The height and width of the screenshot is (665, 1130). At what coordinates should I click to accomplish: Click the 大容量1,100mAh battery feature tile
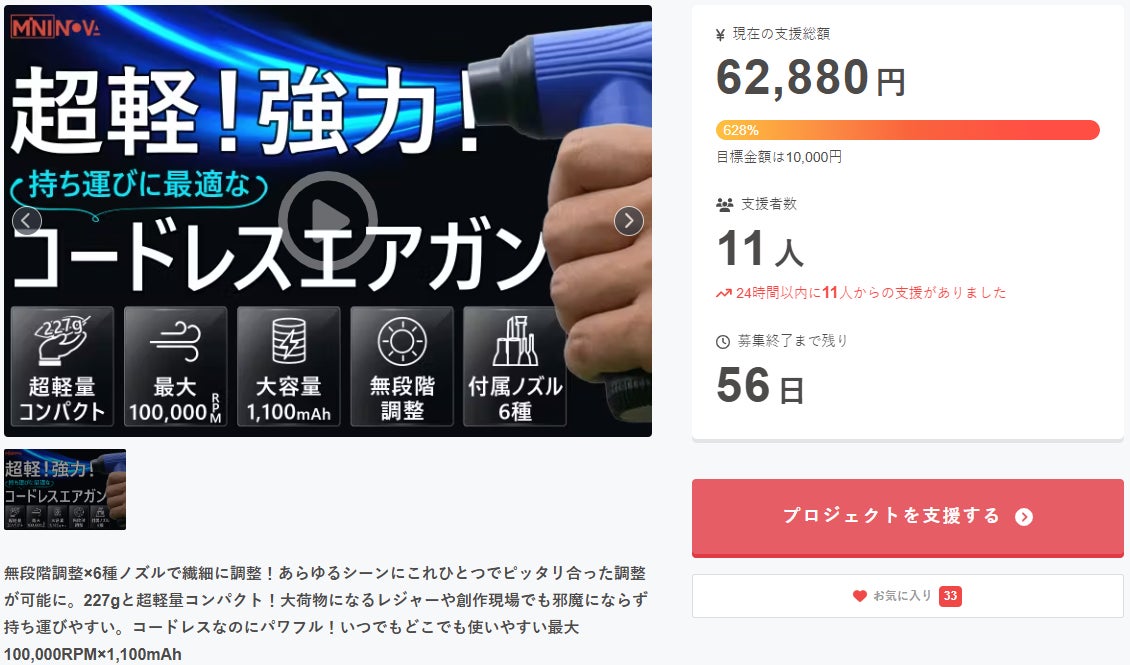point(289,366)
